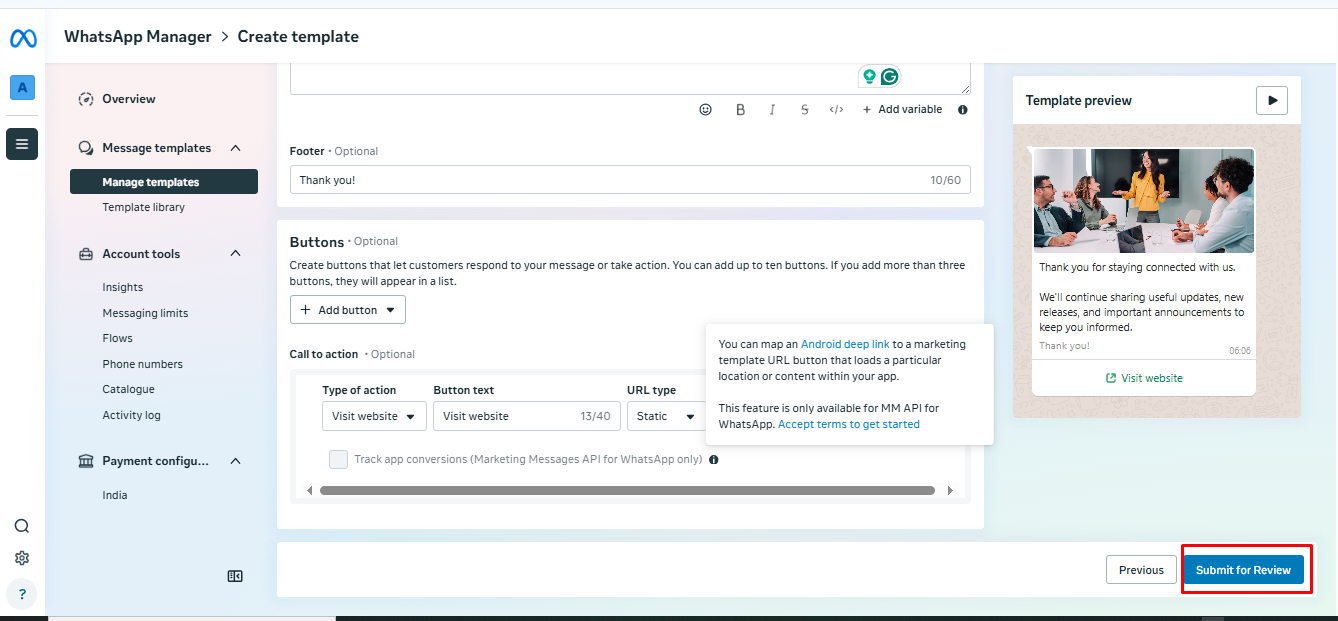
Task: Collapse the sidebar panel icon
Action: tap(235, 576)
